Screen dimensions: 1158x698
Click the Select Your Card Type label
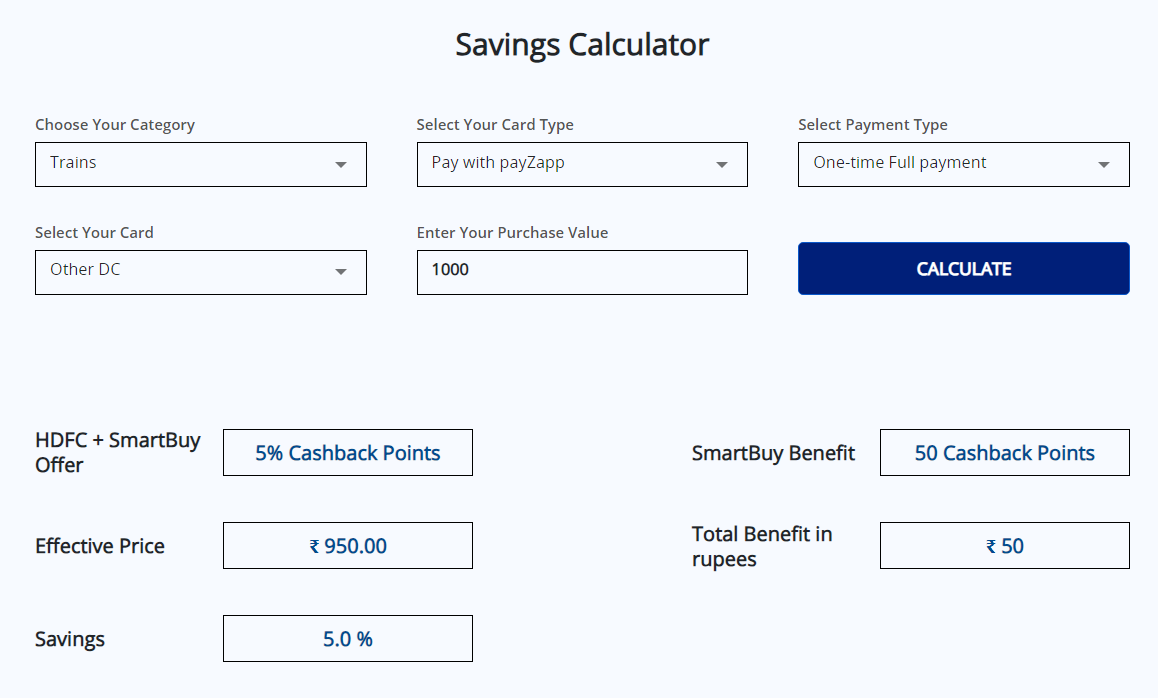click(495, 125)
